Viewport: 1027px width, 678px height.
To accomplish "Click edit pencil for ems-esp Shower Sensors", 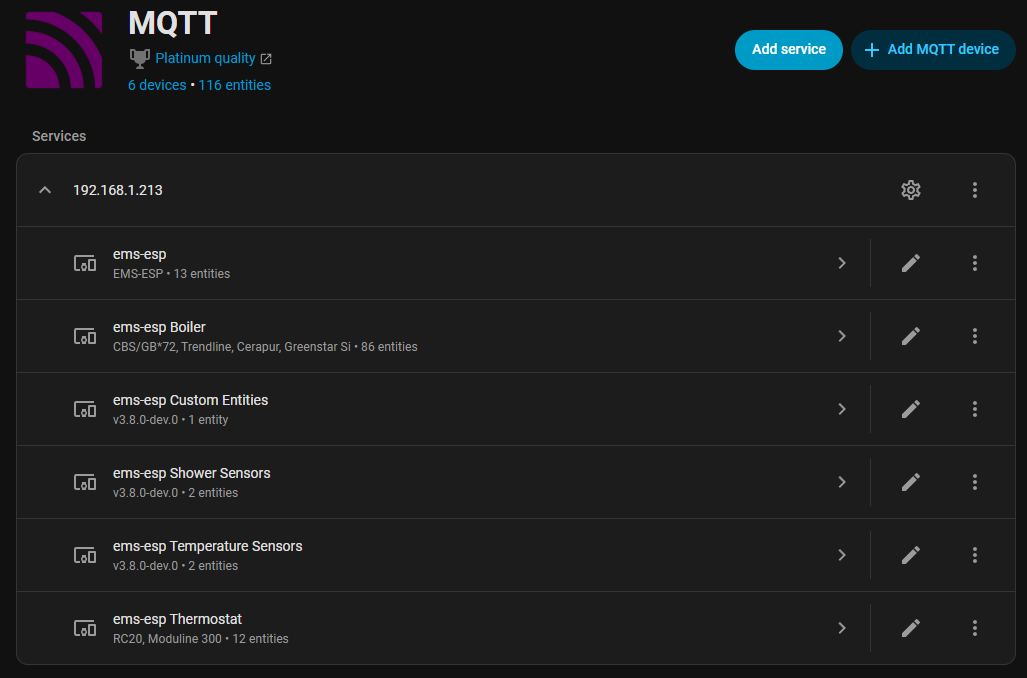I will (x=910, y=482).
